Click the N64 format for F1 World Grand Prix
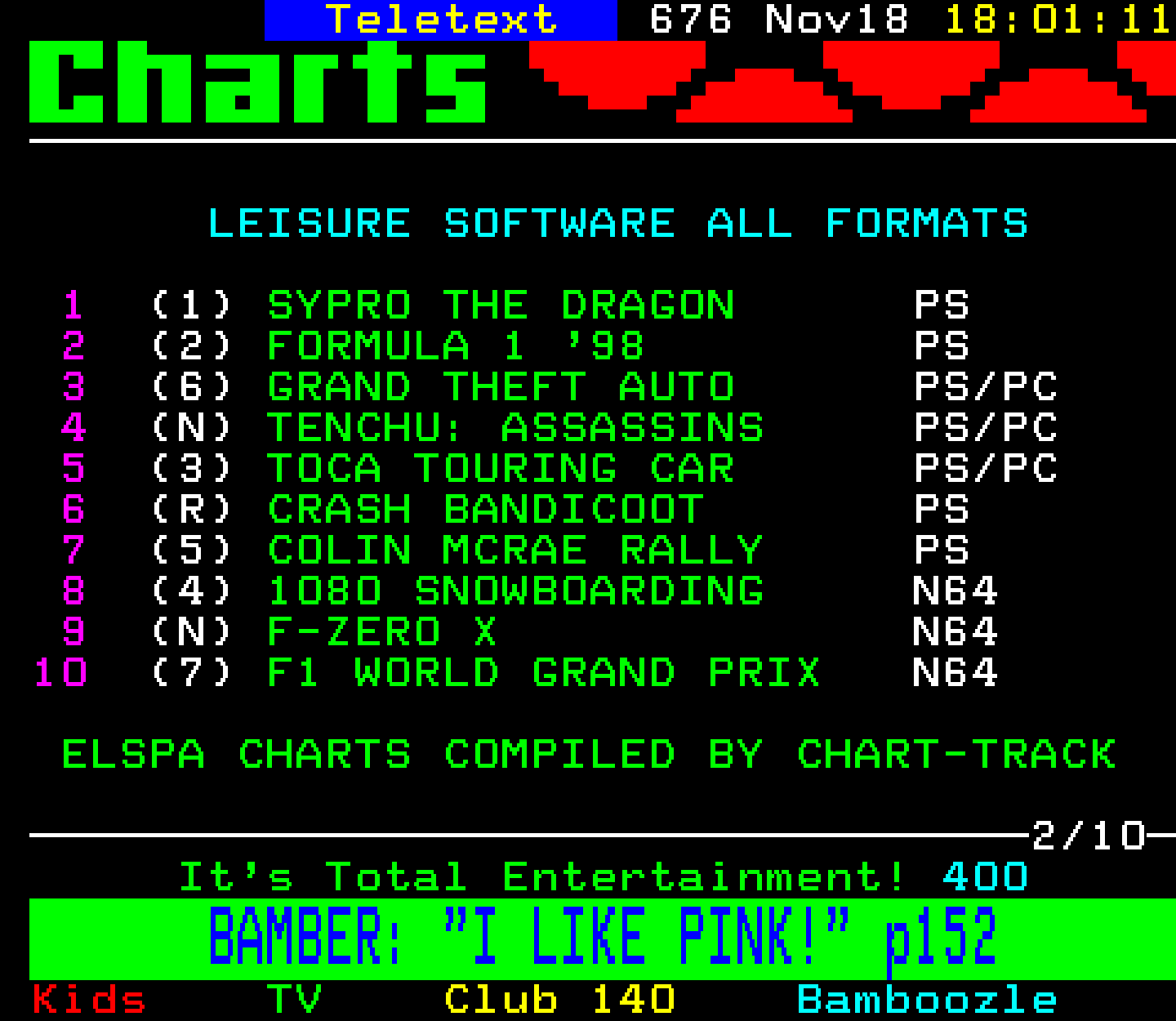This screenshot has width=1176, height=1021. (955, 673)
